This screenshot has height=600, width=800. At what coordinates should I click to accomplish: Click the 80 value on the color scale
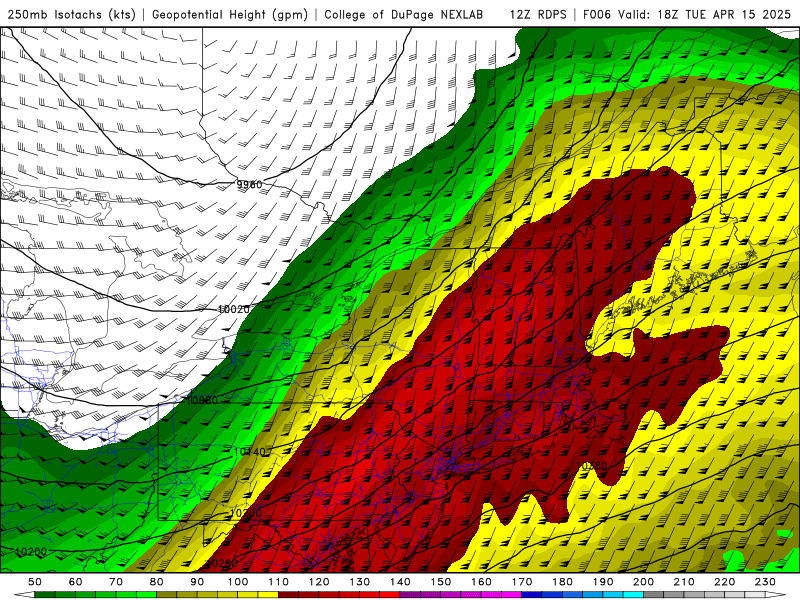click(x=157, y=582)
